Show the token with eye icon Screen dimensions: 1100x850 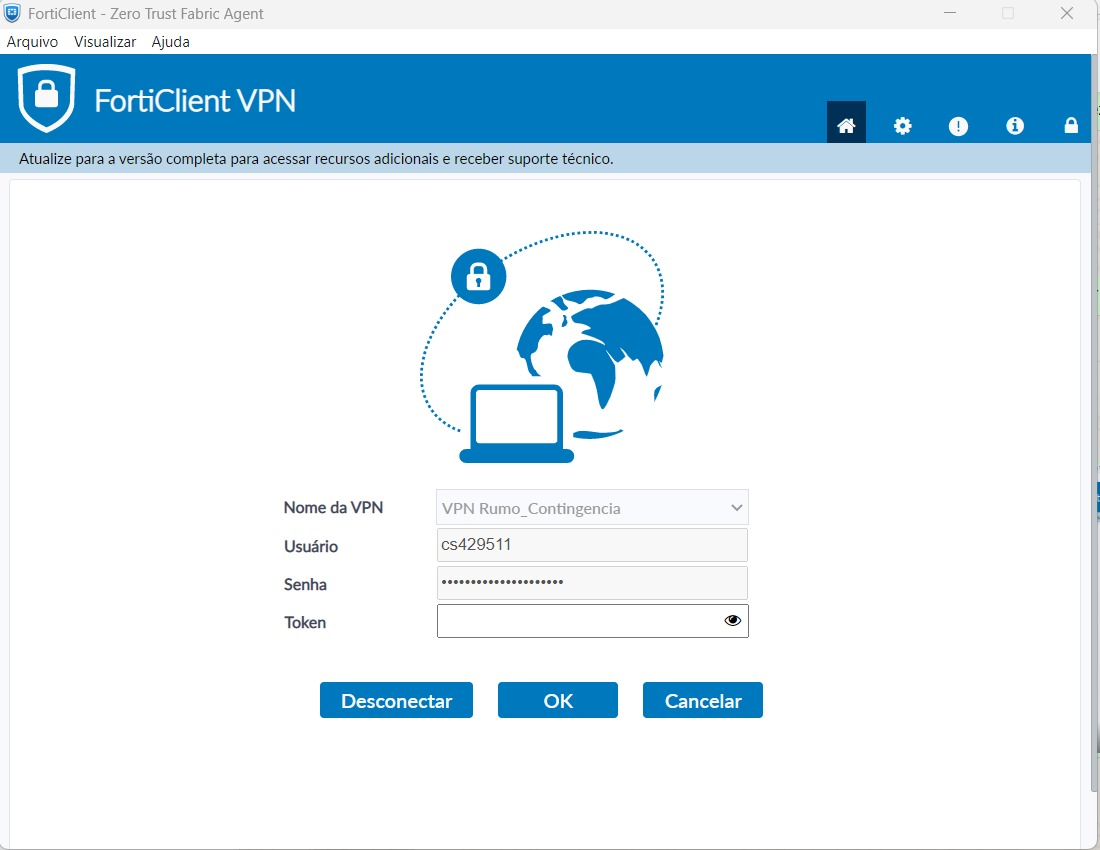[x=732, y=621]
